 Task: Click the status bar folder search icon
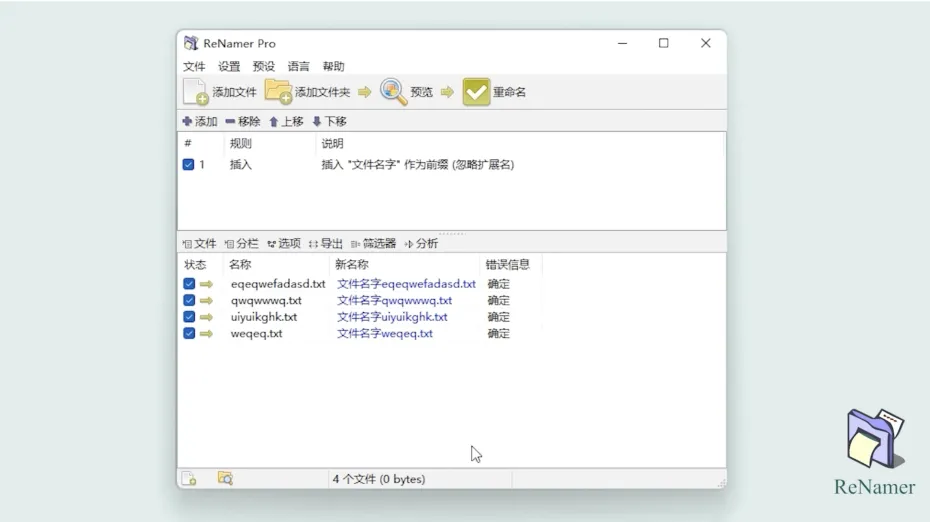225,478
